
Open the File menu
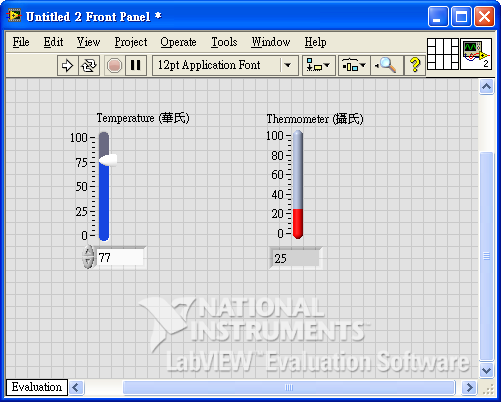(x=21, y=42)
